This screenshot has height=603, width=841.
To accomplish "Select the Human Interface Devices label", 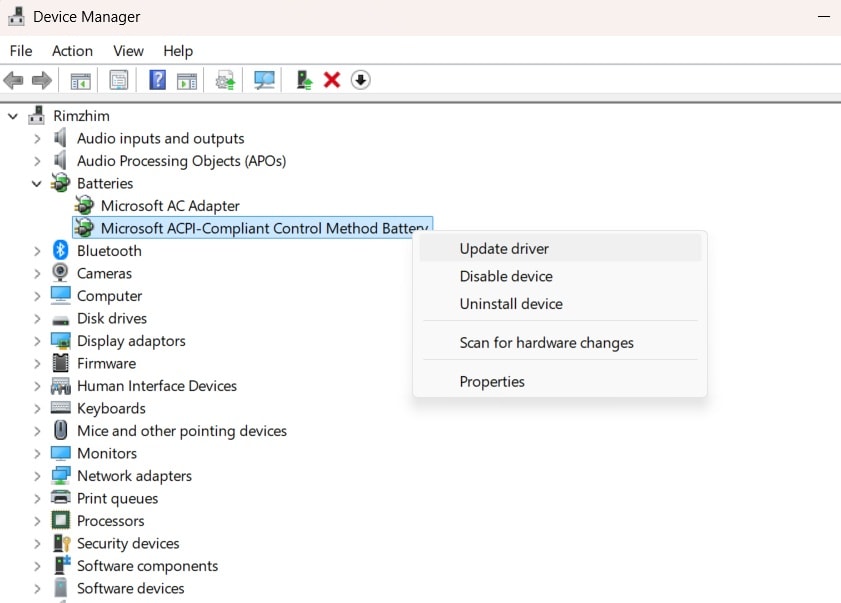I will tap(157, 386).
